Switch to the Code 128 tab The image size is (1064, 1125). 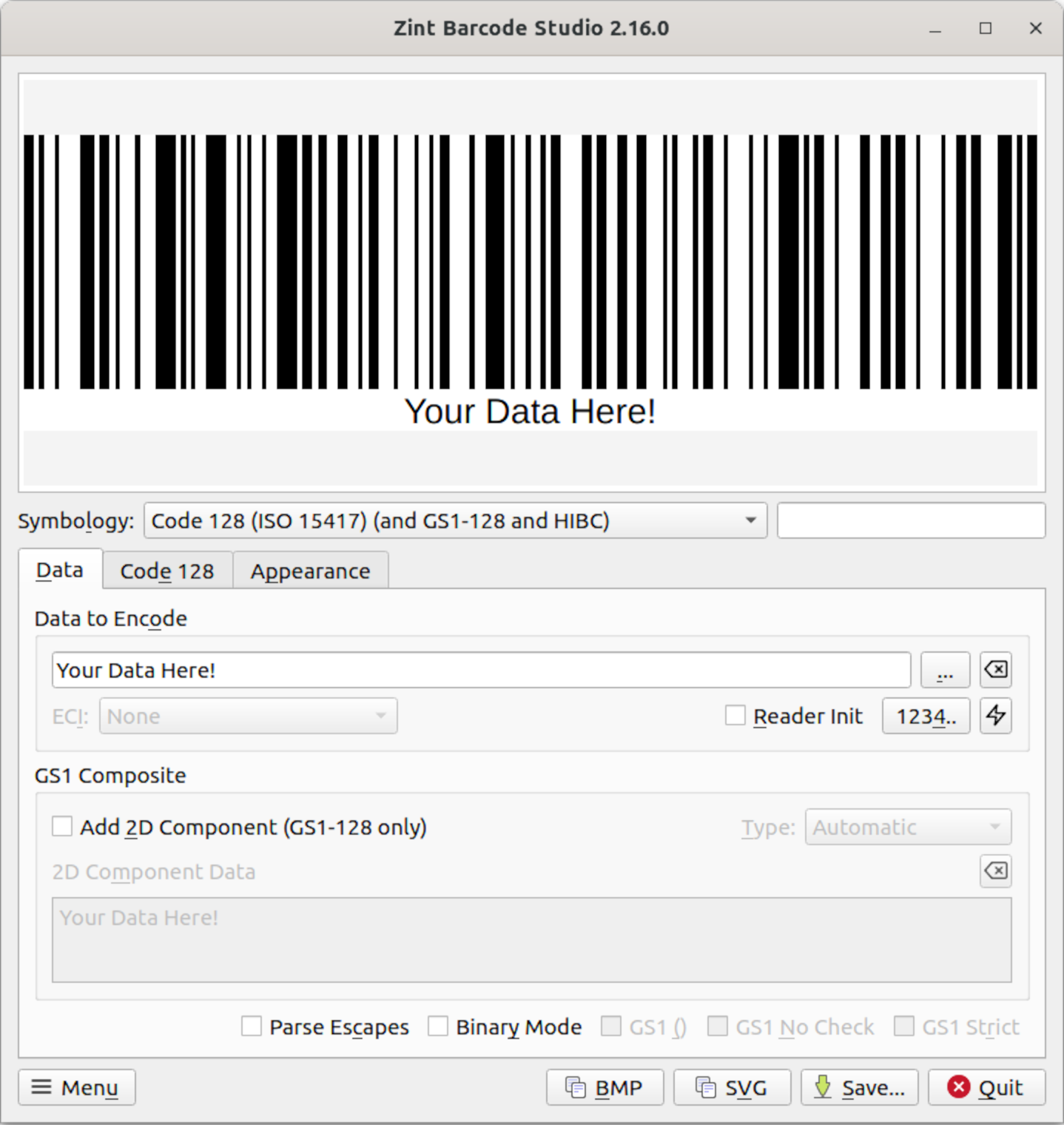click(x=167, y=570)
